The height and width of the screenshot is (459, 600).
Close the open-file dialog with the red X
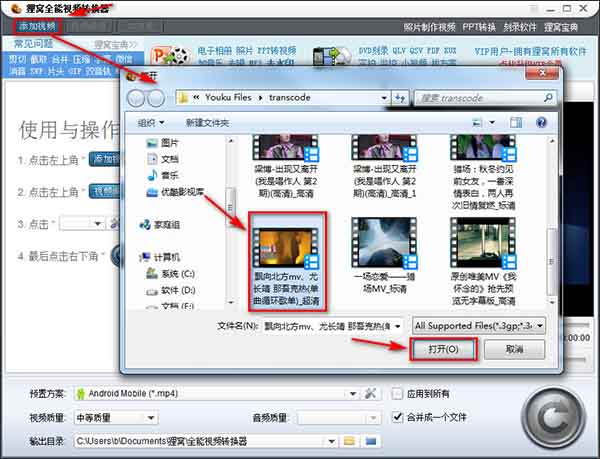[541, 72]
